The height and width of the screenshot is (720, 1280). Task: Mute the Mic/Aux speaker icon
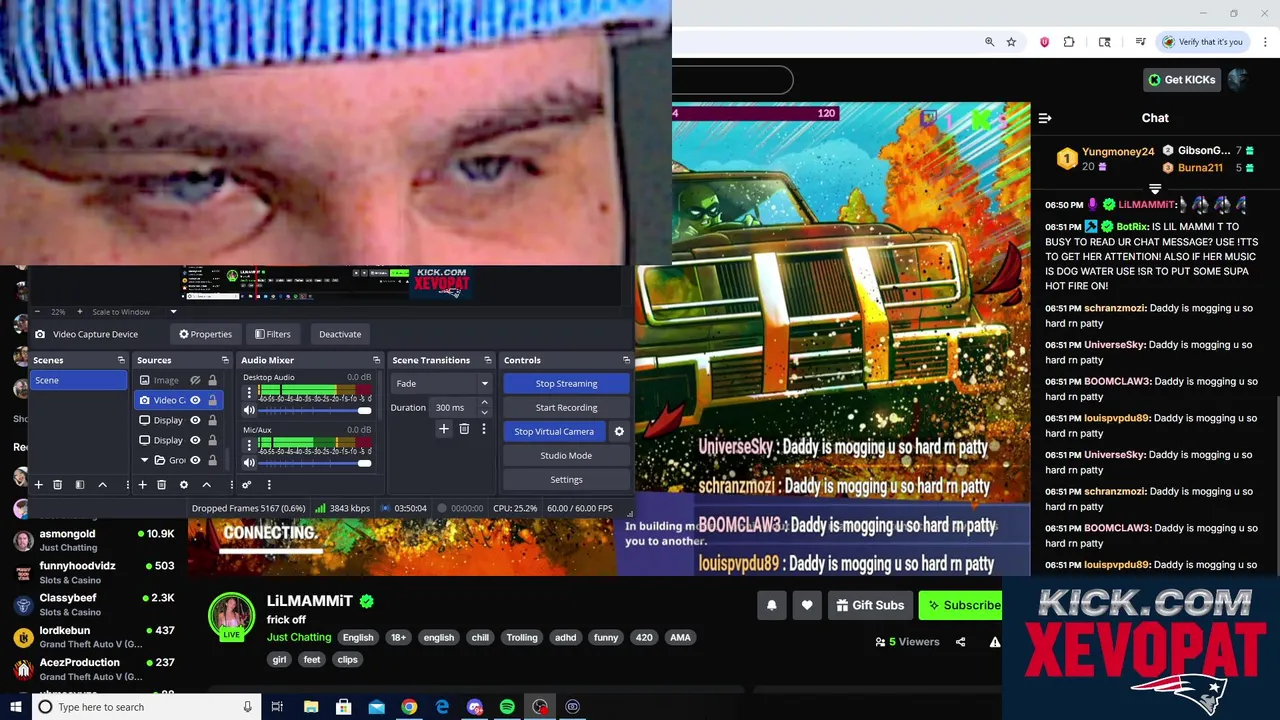(249, 463)
